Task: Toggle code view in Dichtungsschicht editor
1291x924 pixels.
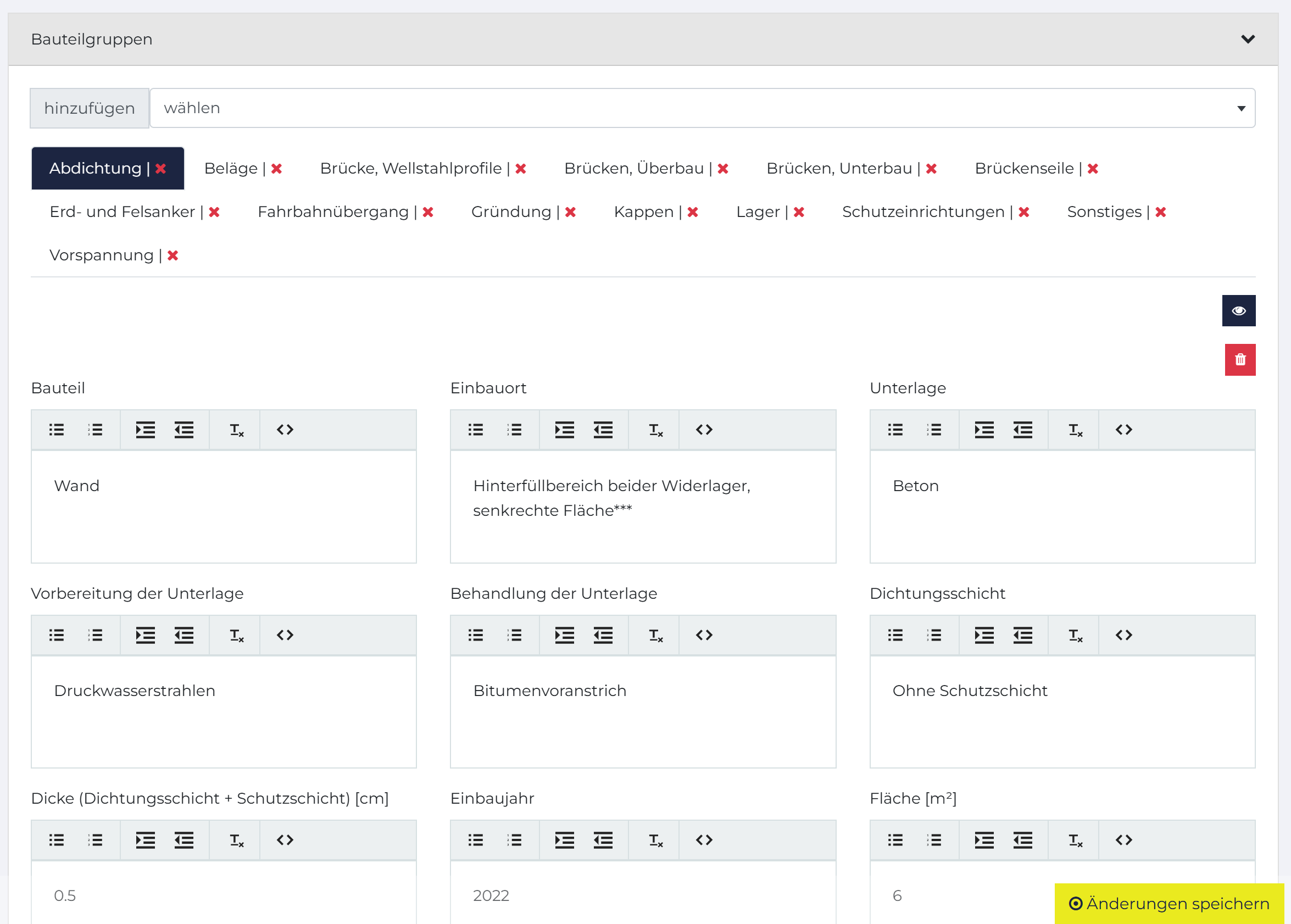Action: point(1124,635)
